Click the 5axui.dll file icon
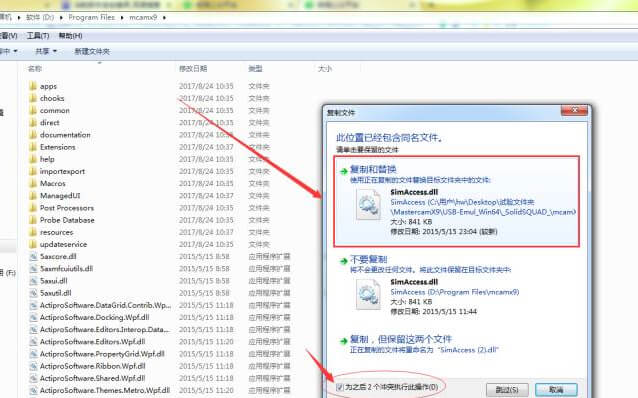The height and width of the screenshot is (398, 638). 33,281
